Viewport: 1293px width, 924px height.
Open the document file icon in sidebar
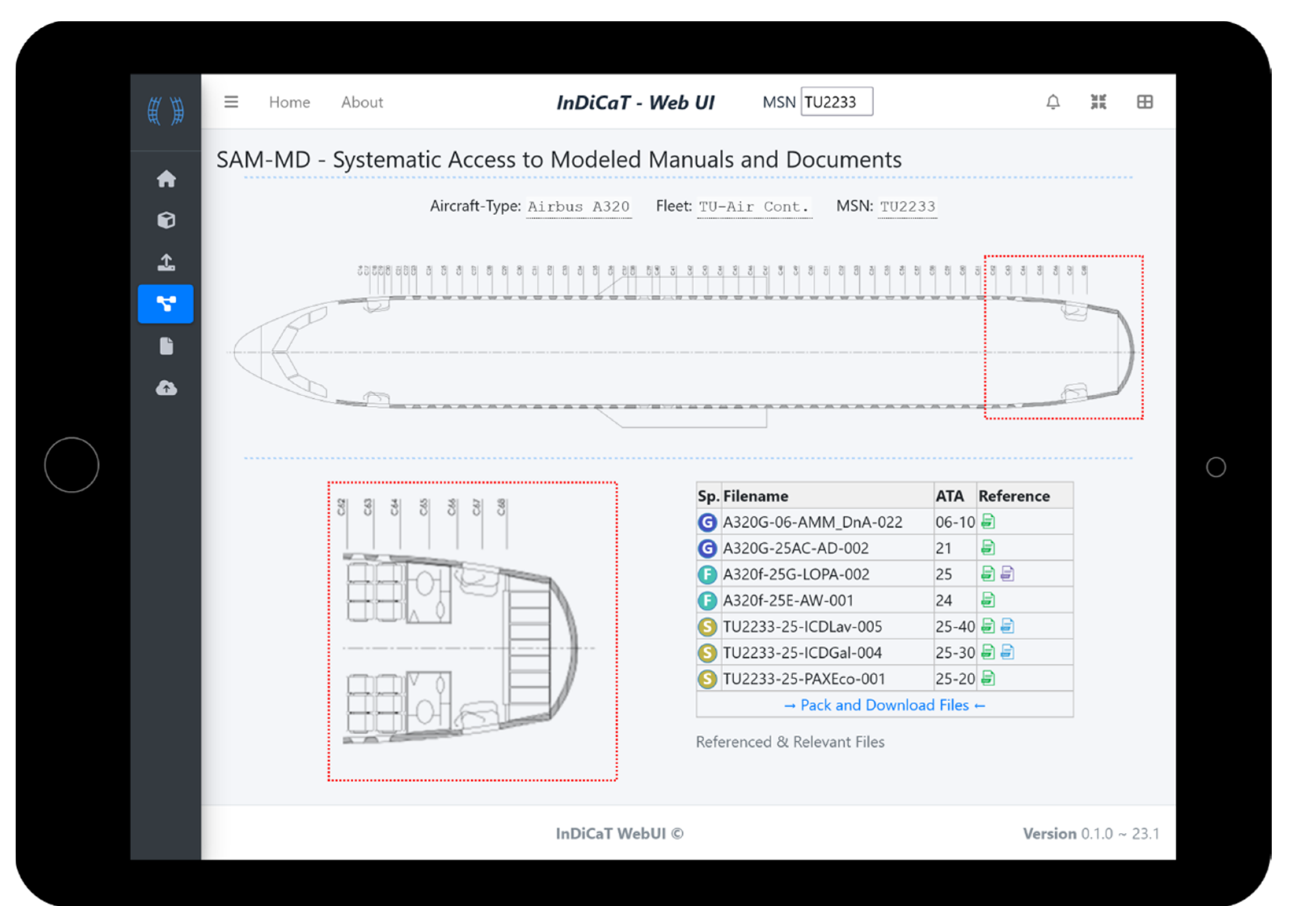point(166,346)
